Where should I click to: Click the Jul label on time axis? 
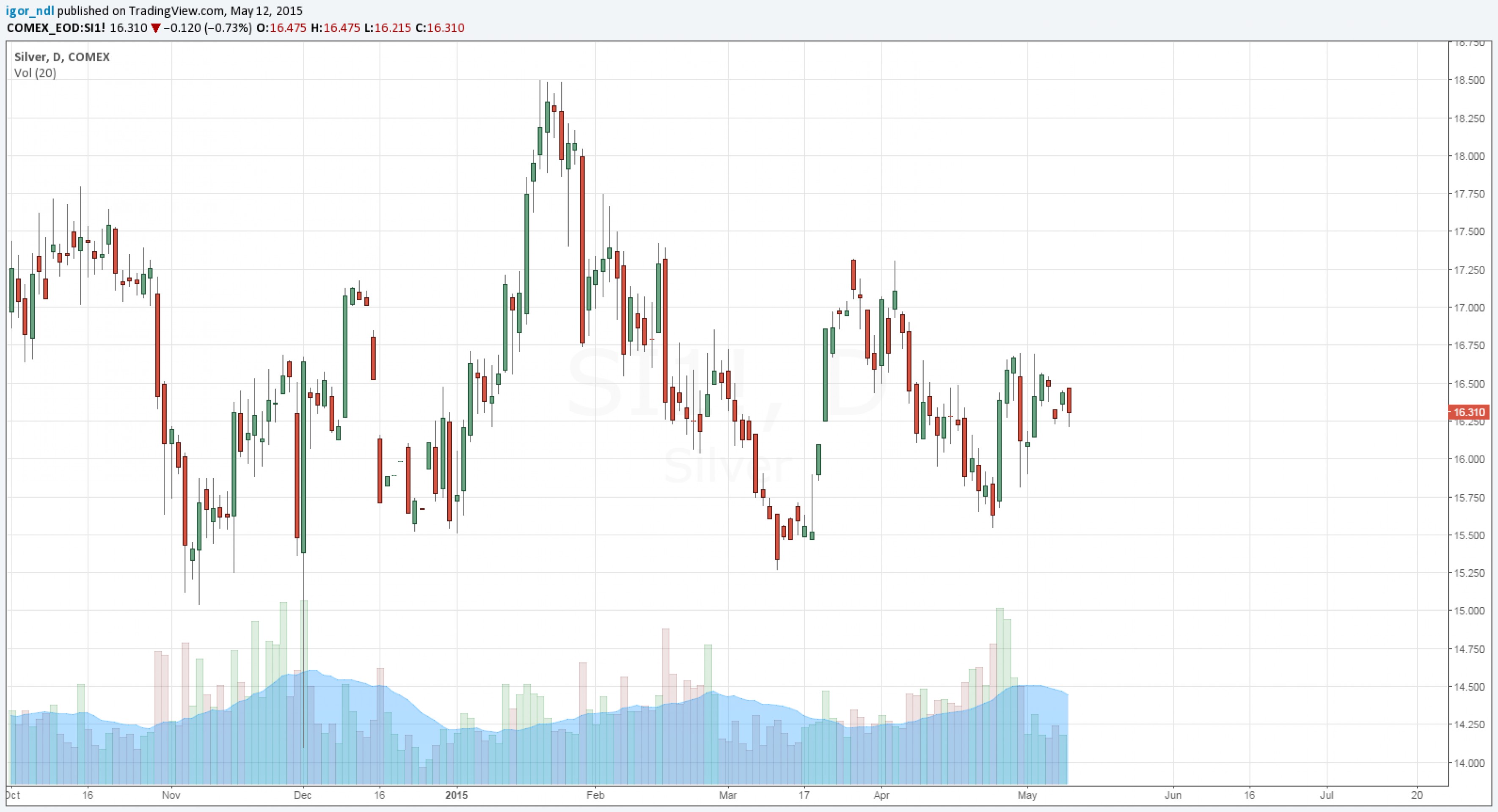[1327, 795]
